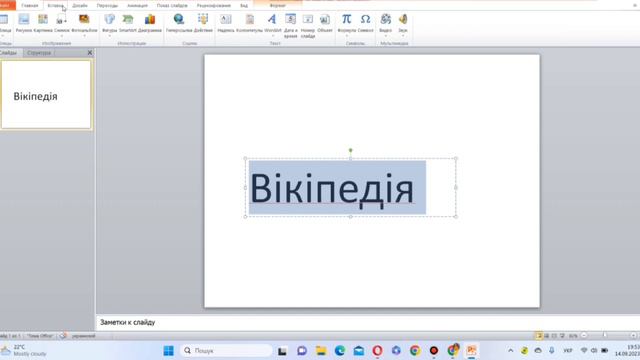The image size is (640, 360).
Task: Click the "Тема Office" status bar text
Action: tap(40, 336)
